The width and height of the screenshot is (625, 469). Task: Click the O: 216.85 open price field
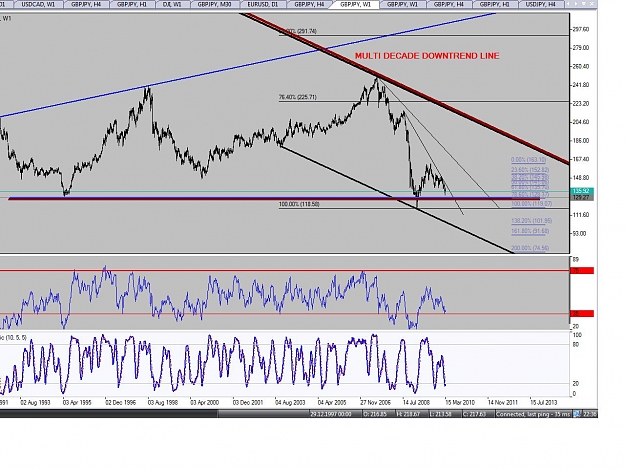click(x=375, y=414)
